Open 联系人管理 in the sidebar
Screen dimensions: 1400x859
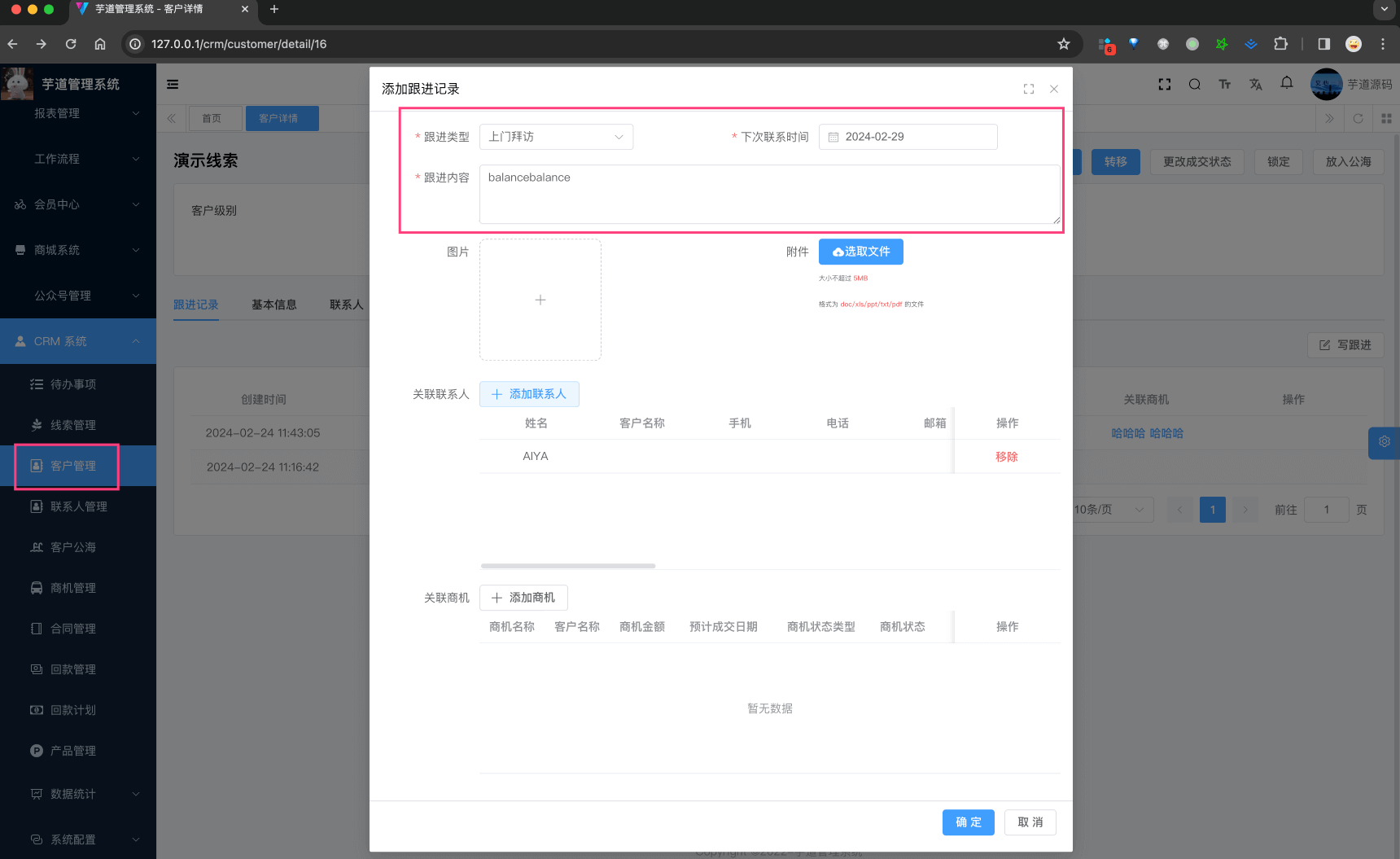78,506
